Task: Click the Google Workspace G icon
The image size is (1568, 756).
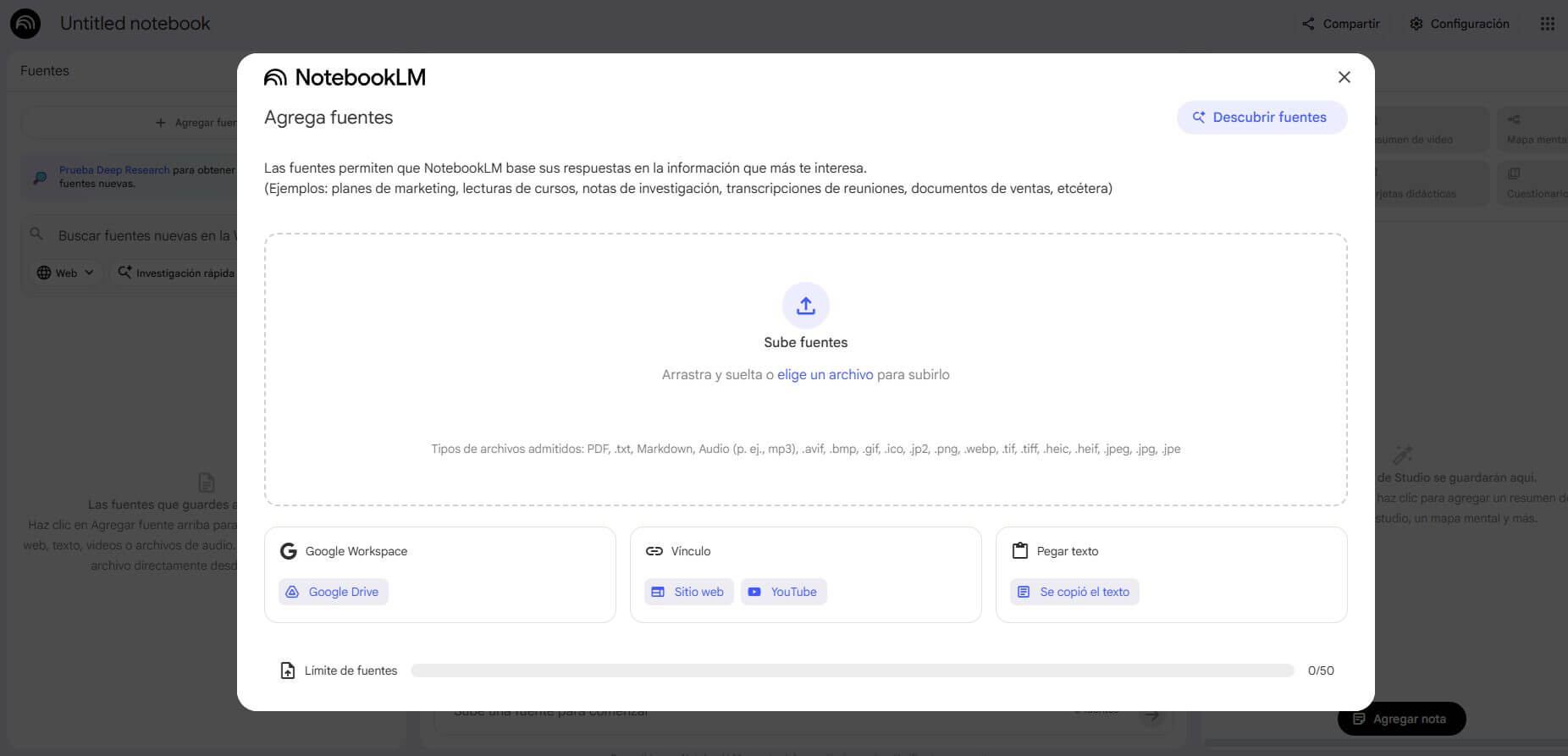Action: coord(289,551)
